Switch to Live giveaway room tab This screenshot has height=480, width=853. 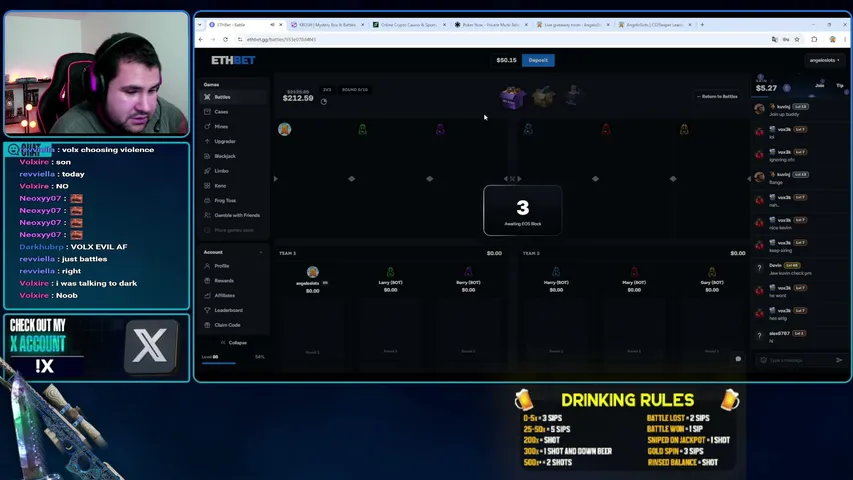pos(573,25)
